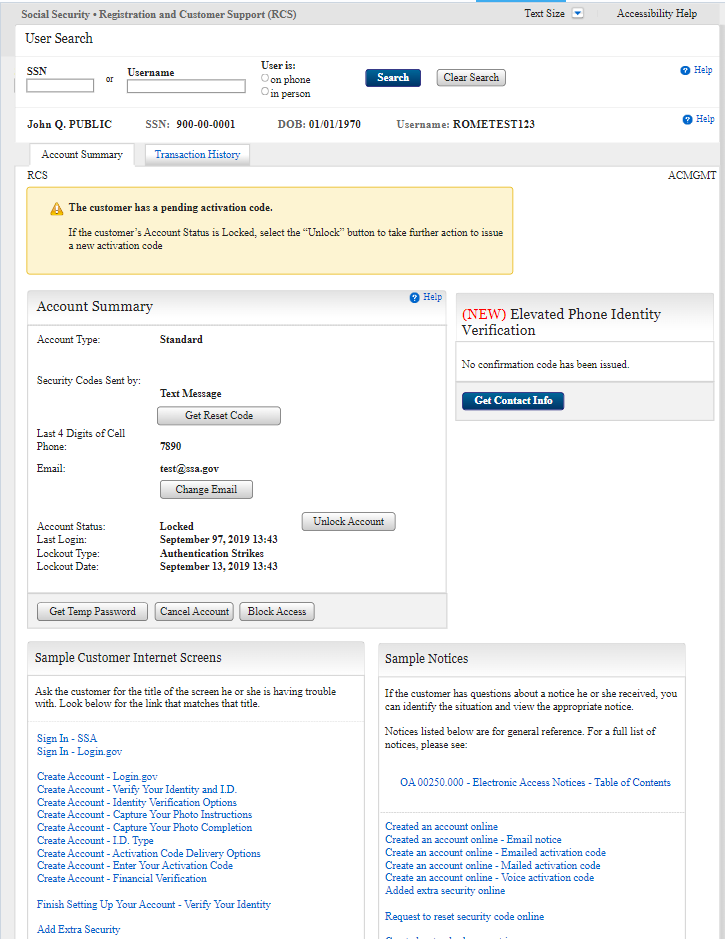Screen dimensions: 725x939
Task: Open the Sign In - Login.gov link
Action: (x=79, y=751)
